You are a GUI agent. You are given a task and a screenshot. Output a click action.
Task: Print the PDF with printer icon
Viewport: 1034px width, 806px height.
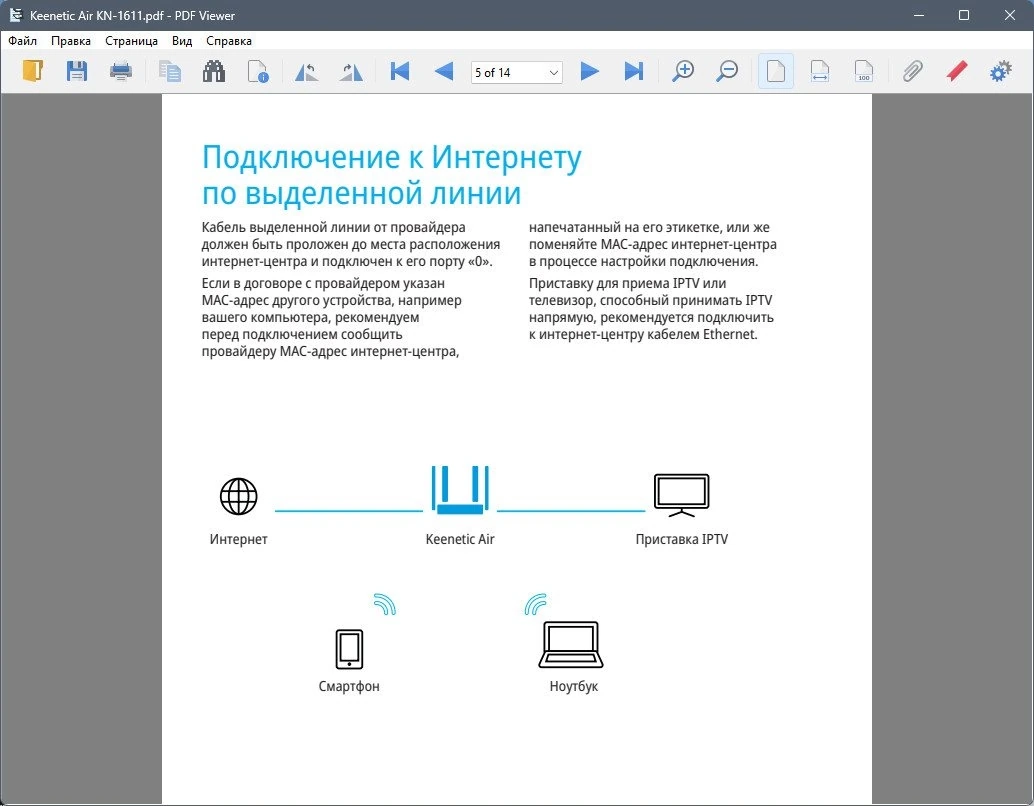tap(121, 71)
